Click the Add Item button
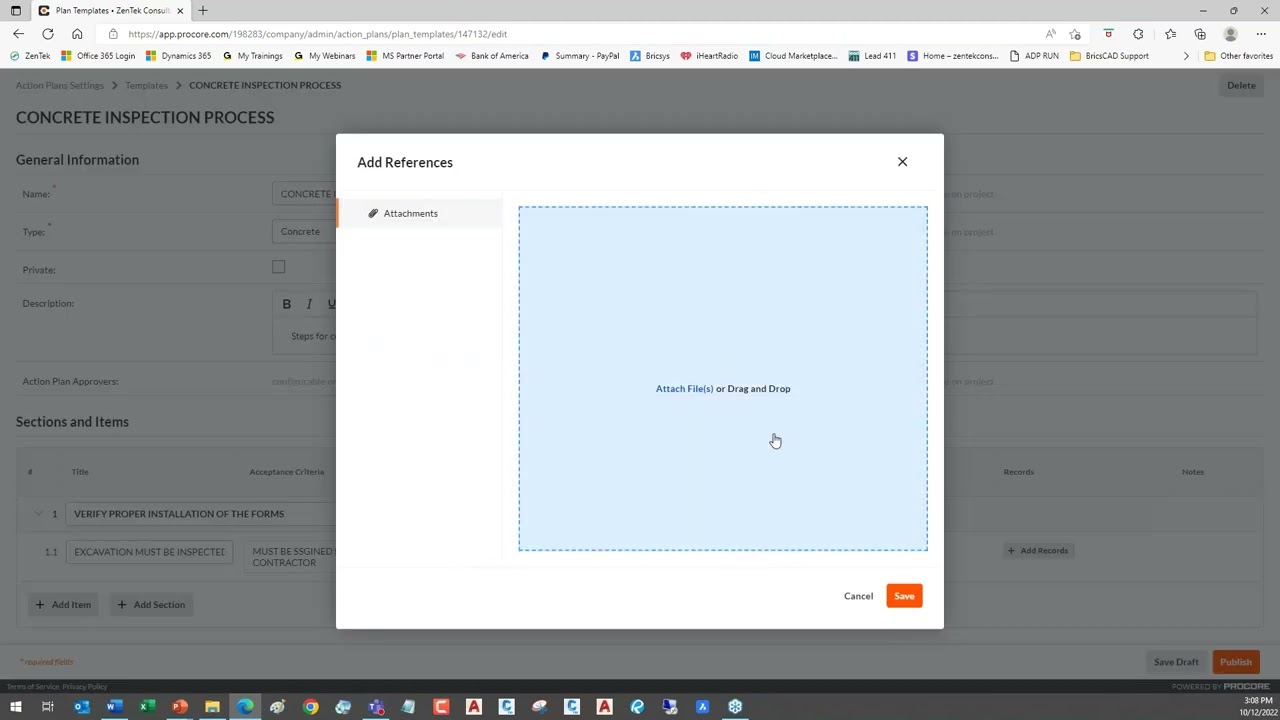 coord(63,605)
